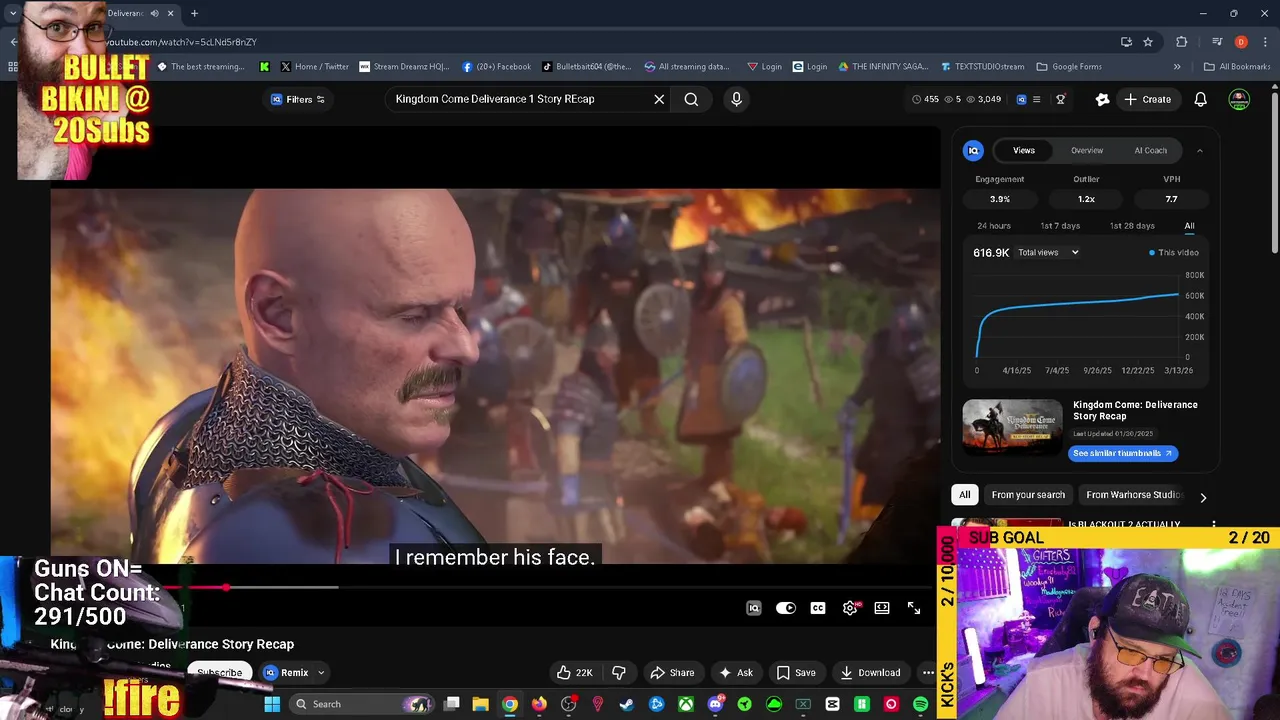Viewport: 1280px width, 720px height.
Task: Open the All Bookmarks folder
Action: click(1237, 67)
